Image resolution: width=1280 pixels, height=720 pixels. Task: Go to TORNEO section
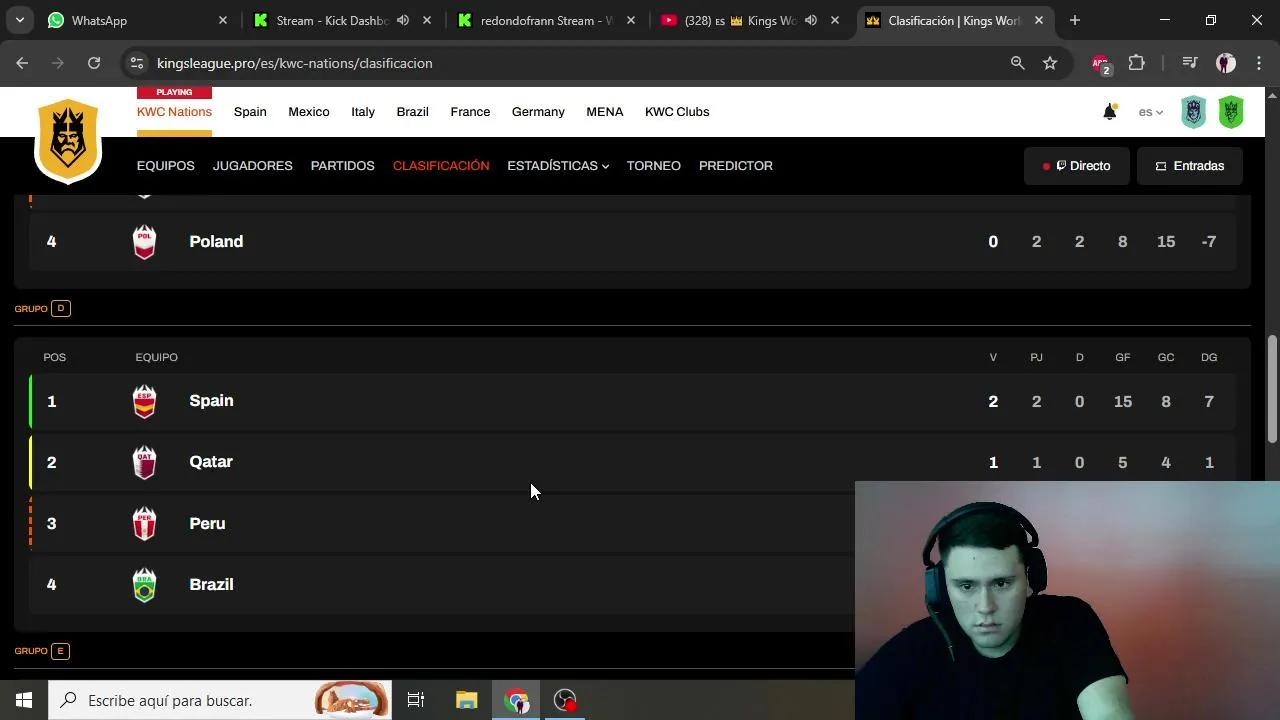coord(654,166)
